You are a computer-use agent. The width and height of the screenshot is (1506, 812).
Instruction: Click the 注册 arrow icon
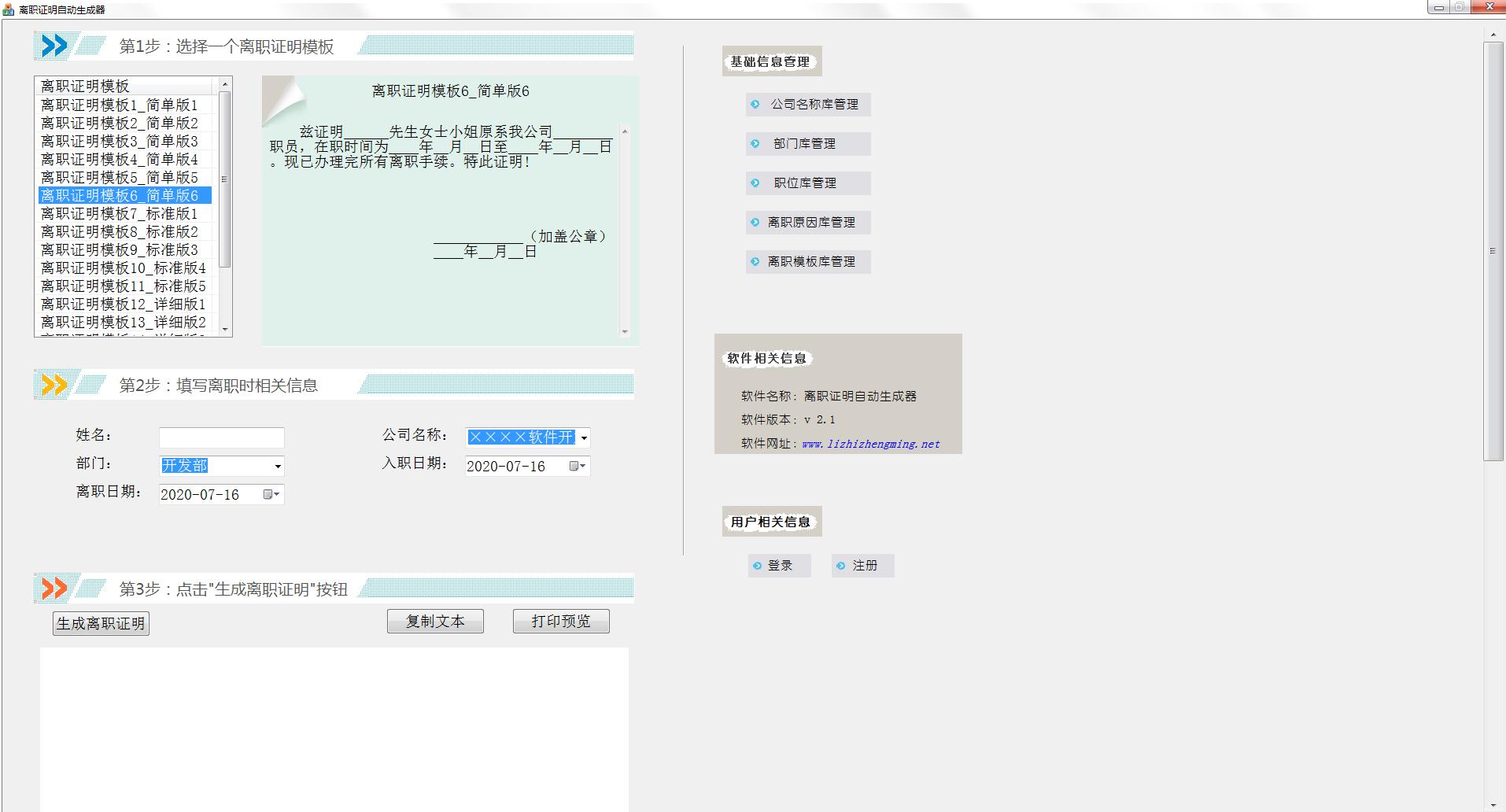840,565
